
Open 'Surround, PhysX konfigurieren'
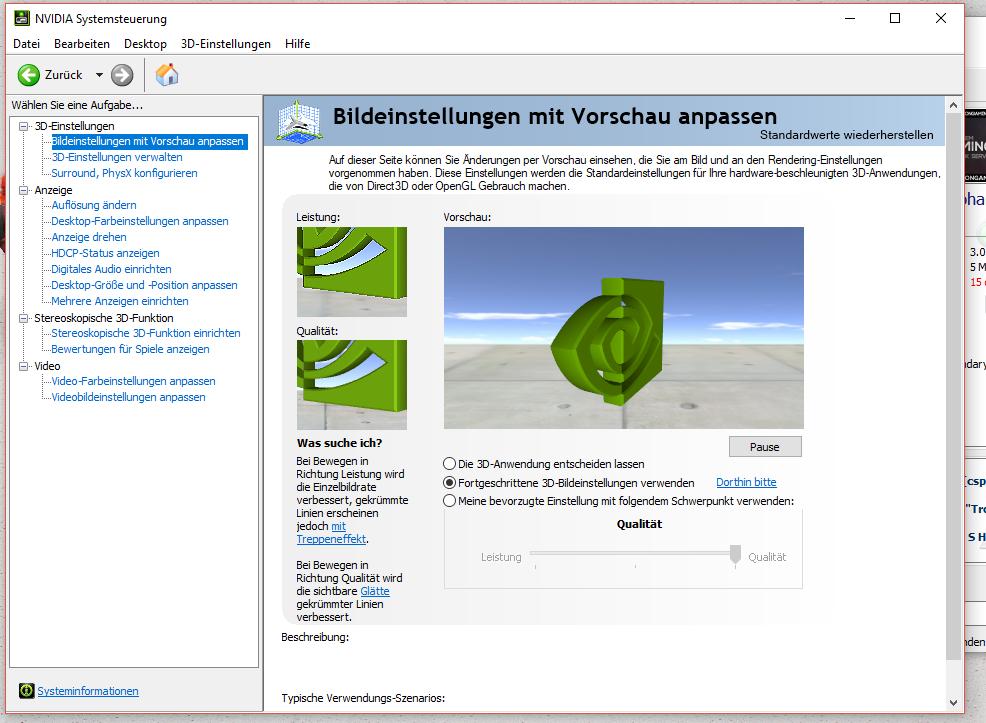point(124,173)
